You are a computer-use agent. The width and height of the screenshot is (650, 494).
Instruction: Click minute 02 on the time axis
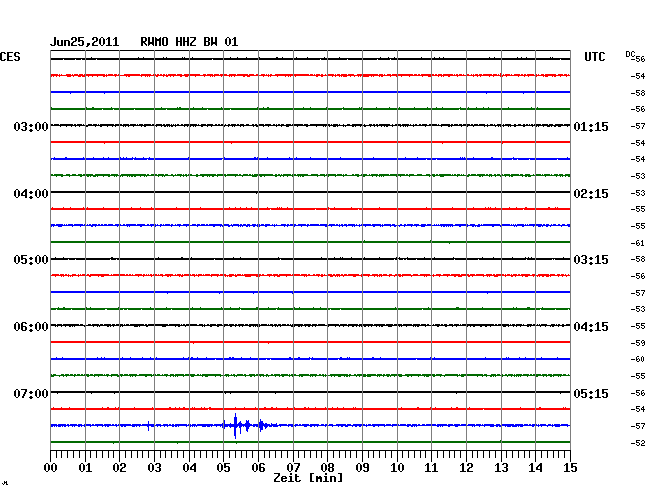pyautogui.click(x=119, y=468)
